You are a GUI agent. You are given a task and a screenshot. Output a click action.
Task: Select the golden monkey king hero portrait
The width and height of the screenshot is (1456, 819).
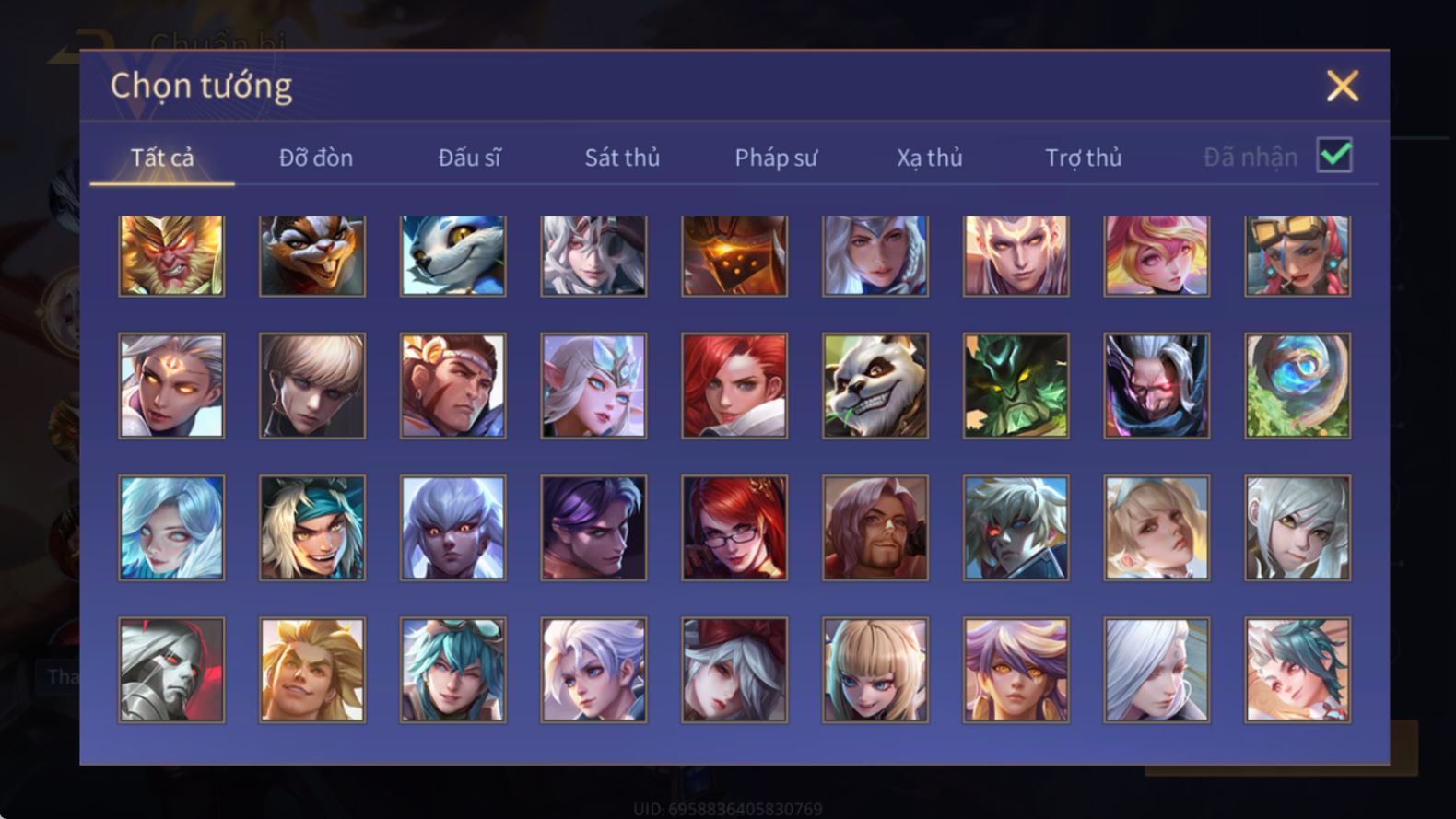171,256
